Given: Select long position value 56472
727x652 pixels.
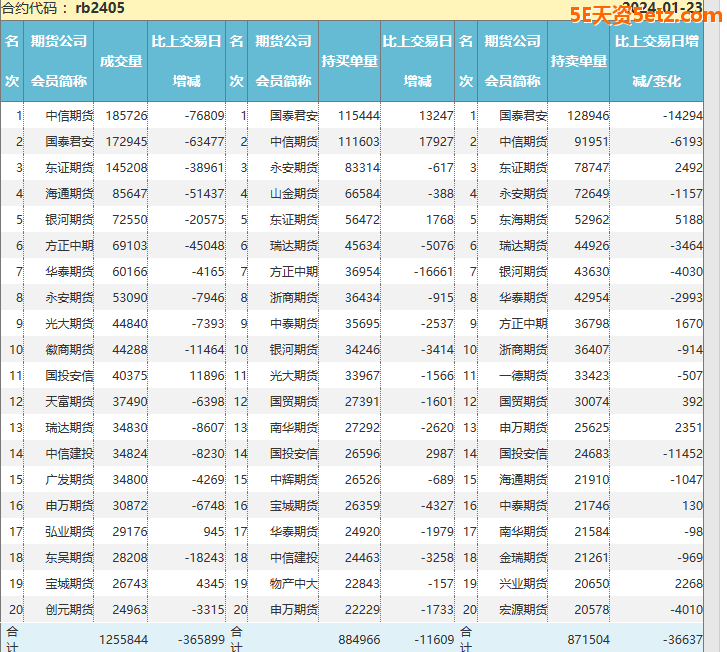Looking at the screenshot, I should [363, 219].
